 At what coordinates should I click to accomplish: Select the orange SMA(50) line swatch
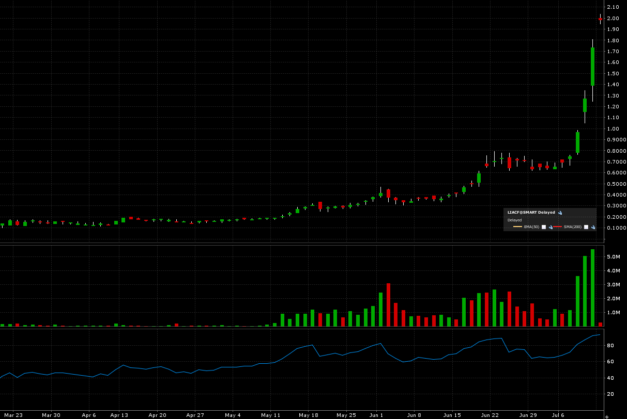517,227
